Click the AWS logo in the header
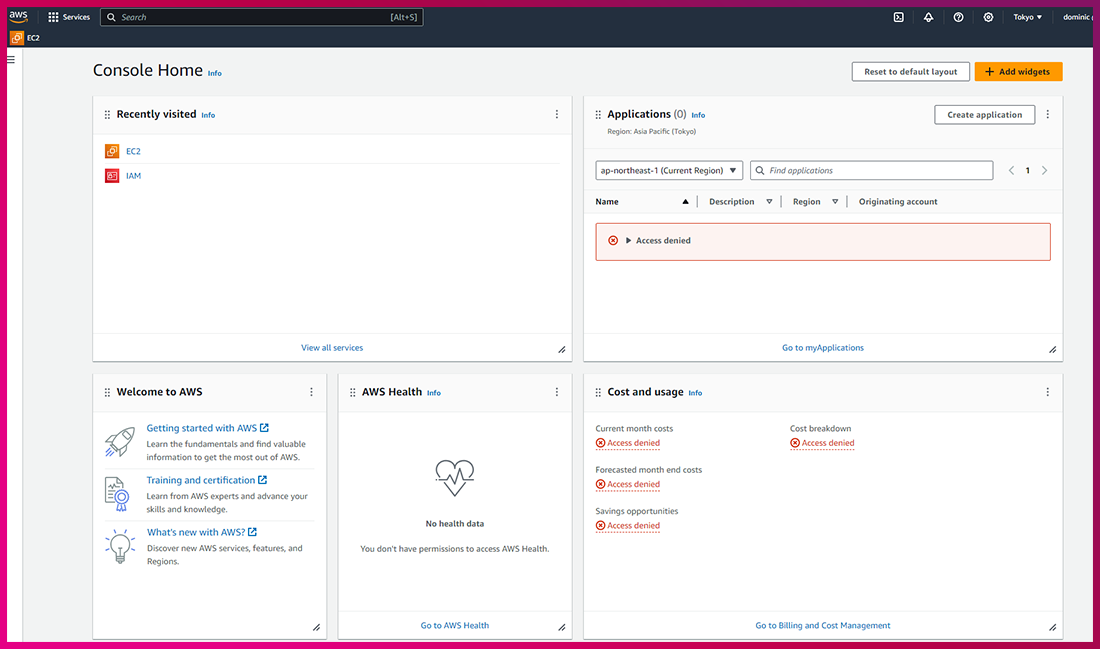This screenshot has width=1100, height=649. (19, 16)
